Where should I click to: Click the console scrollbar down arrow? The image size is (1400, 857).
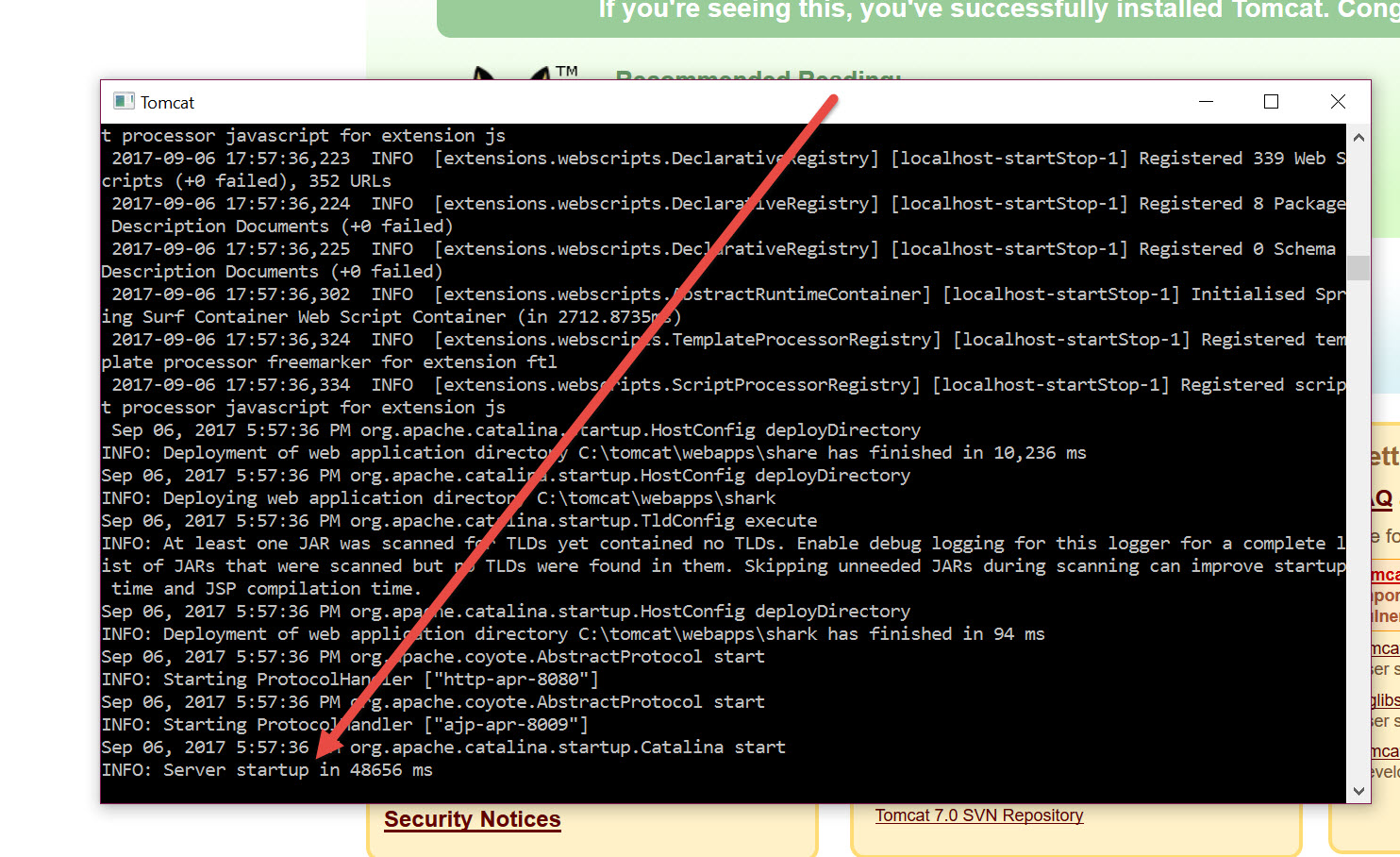1358,791
